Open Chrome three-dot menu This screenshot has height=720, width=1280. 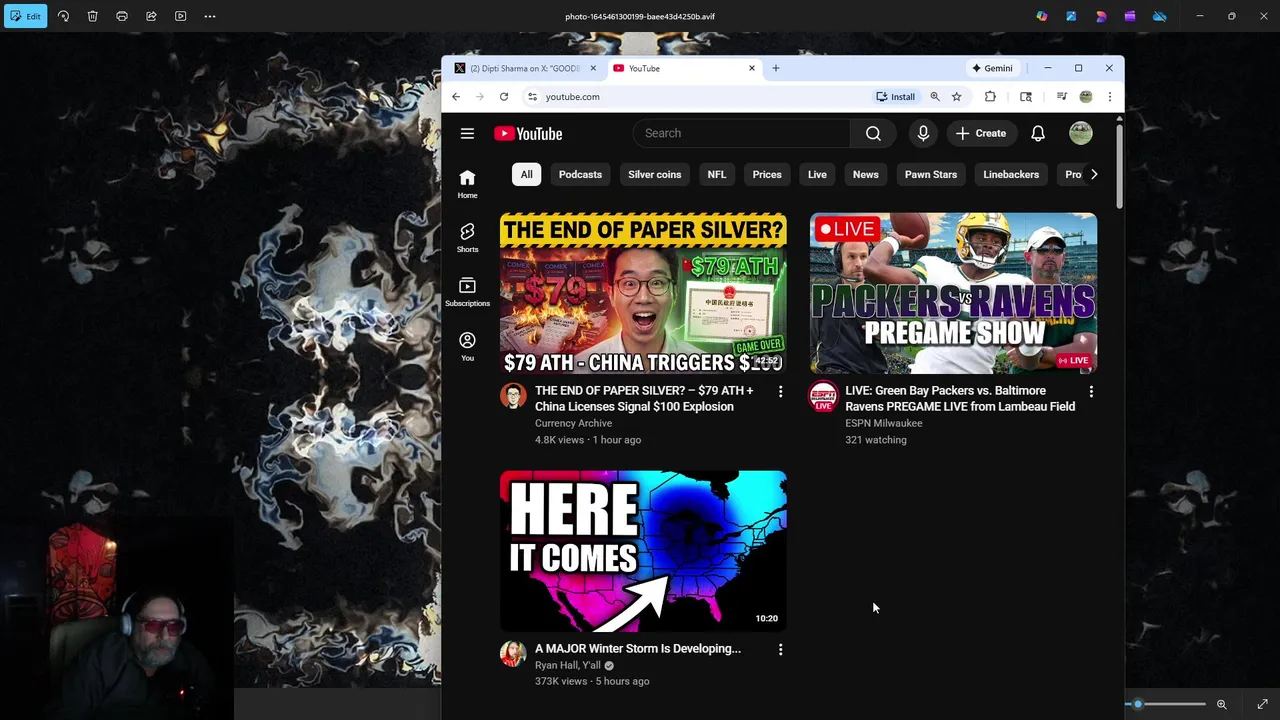1109,97
